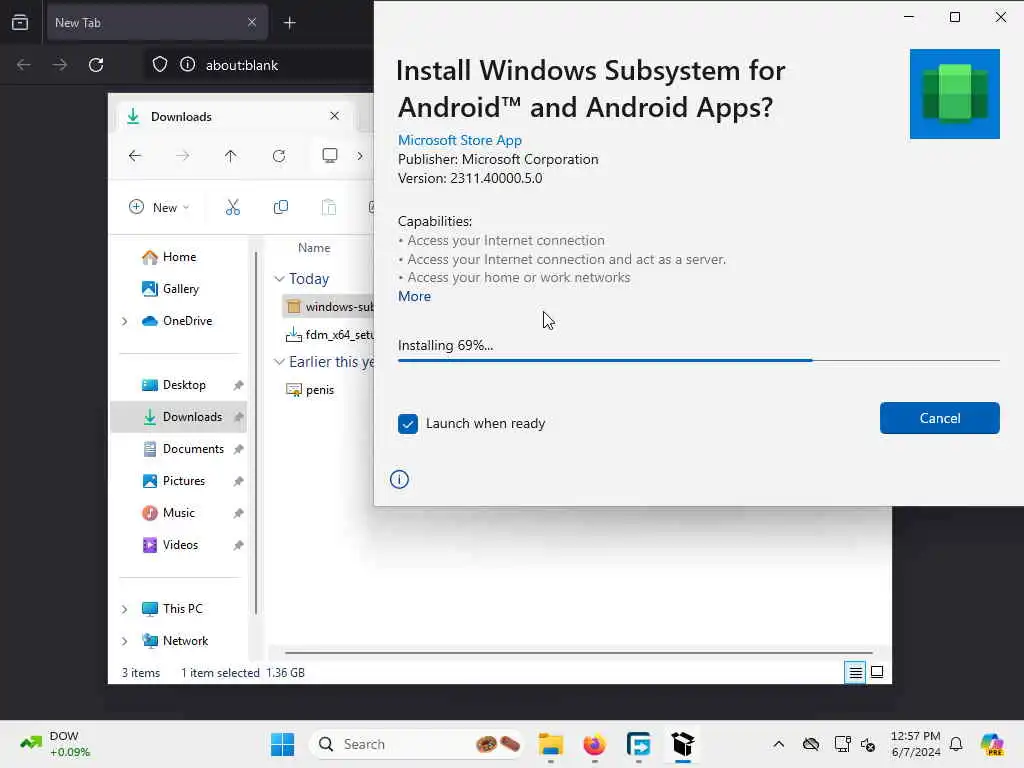Click the OneDrive cloud tray icon
The width and height of the screenshot is (1024, 768).
coord(811,744)
